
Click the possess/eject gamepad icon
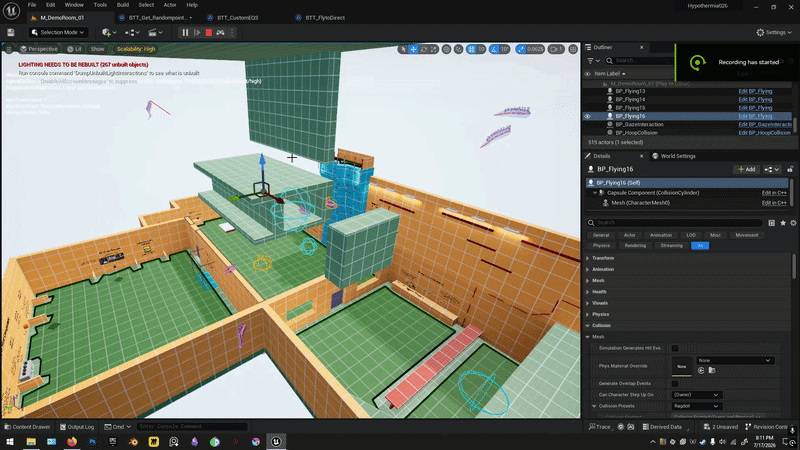click(220, 33)
